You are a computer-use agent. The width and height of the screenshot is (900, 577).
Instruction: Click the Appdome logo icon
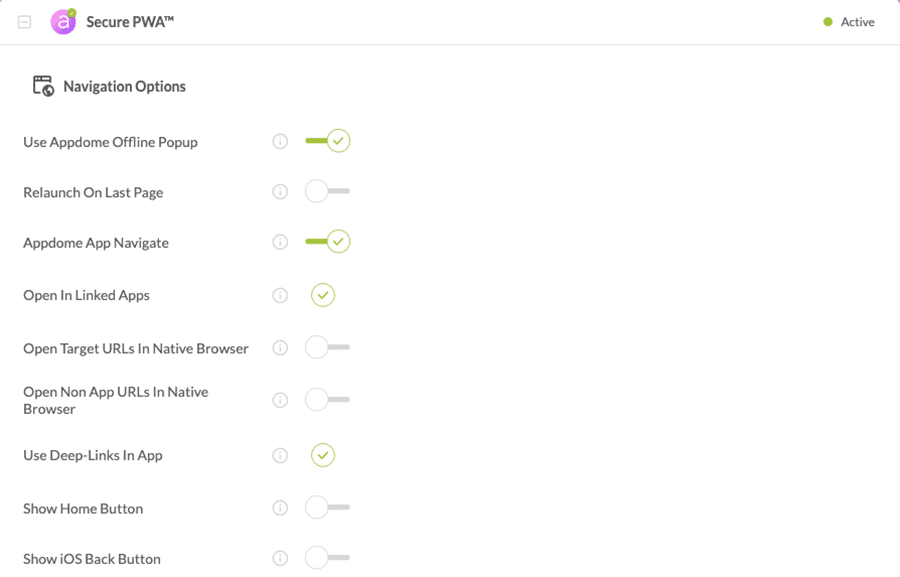[62, 21]
